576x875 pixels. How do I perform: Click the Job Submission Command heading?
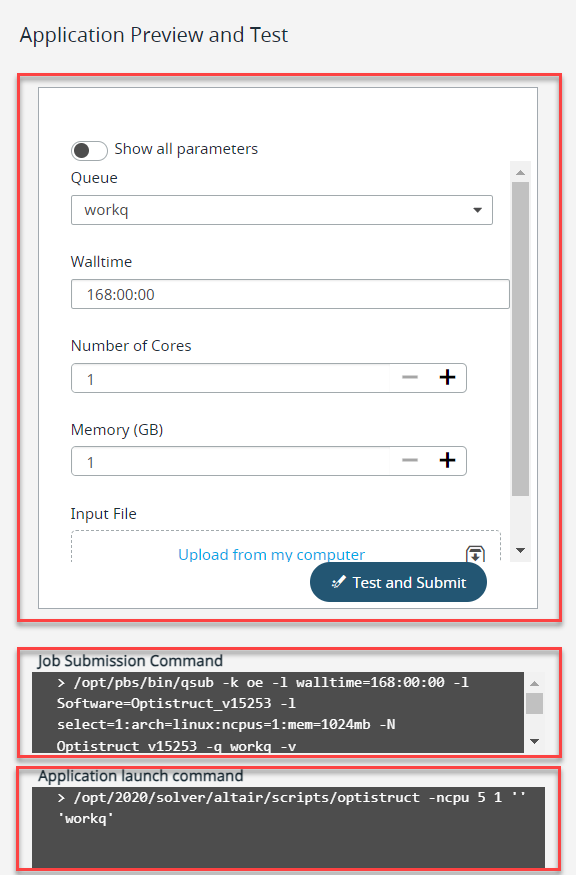pyautogui.click(x=130, y=661)
